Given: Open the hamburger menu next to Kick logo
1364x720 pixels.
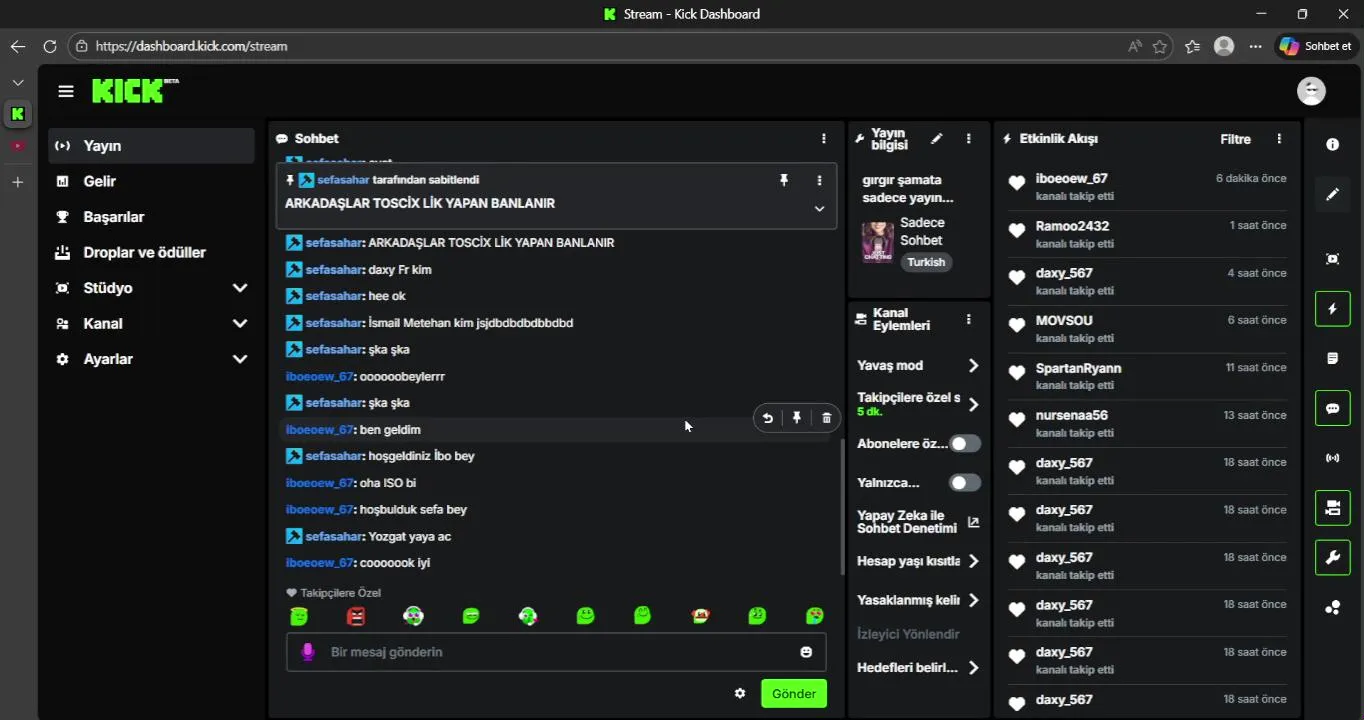Looking at the screenshot, I should click(x=66, y=91).
